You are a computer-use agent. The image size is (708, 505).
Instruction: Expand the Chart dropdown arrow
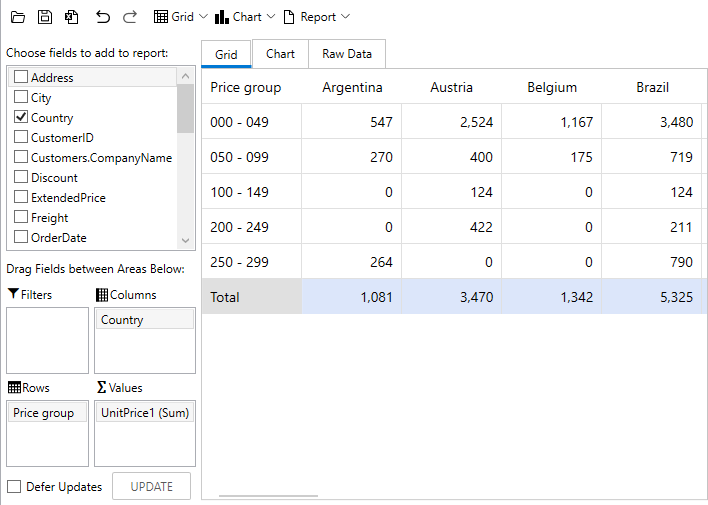point(270,17)
